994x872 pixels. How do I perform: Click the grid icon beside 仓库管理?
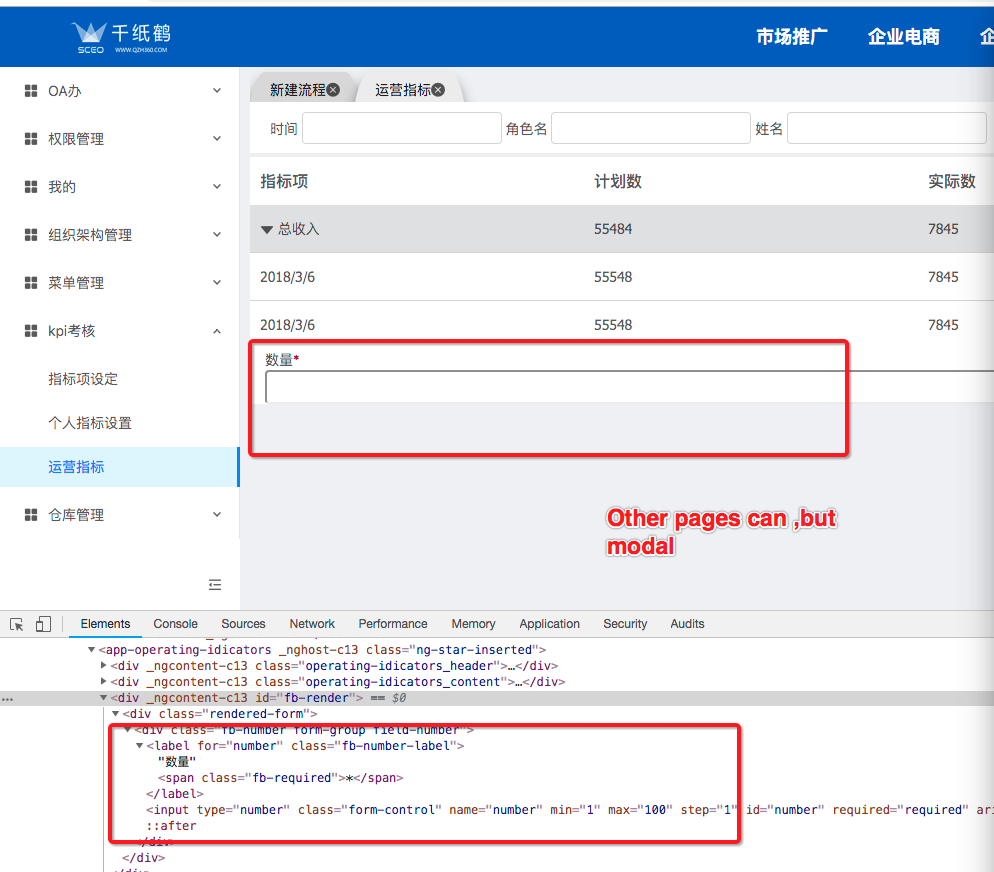point(31,514)
